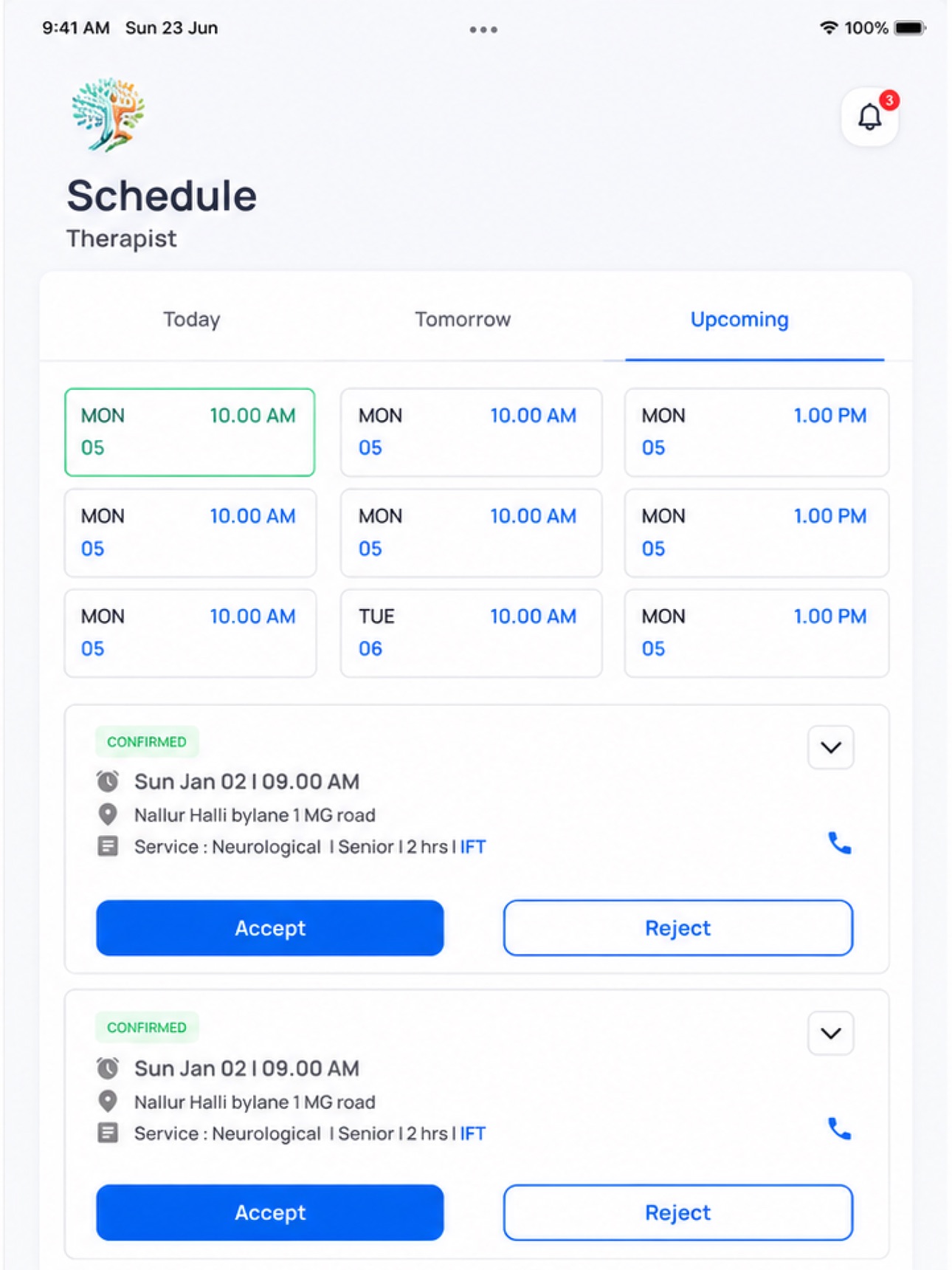
Task: Tap the tree logo above Schedule
Action: click(x=108, y=114)
